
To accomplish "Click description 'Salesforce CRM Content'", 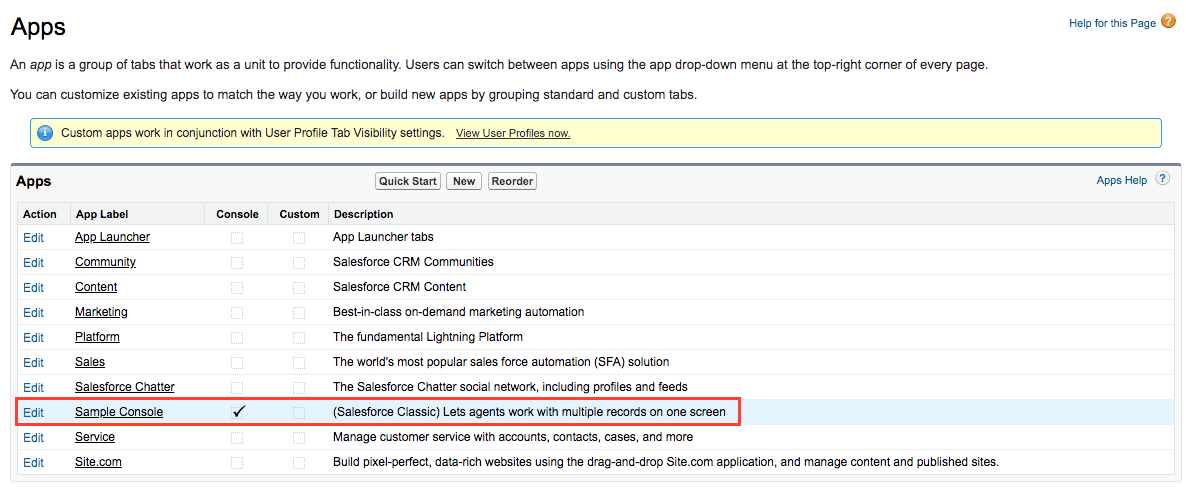I will (x=399, y=287).
